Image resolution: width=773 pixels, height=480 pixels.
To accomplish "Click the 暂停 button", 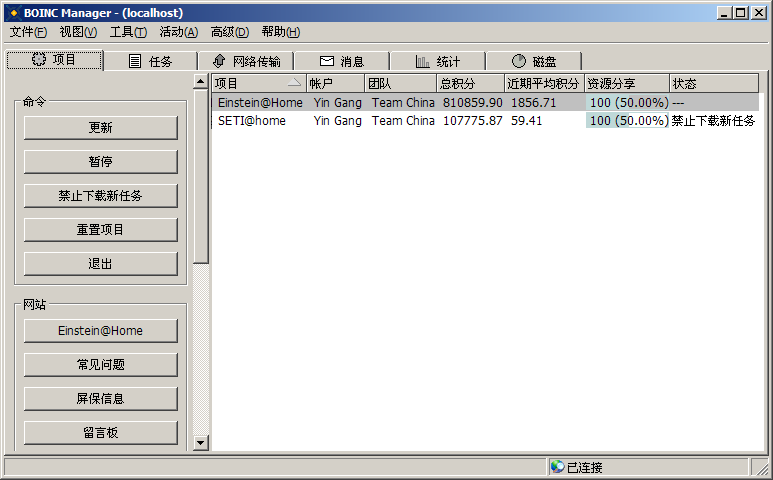I will tap(101, 162).
